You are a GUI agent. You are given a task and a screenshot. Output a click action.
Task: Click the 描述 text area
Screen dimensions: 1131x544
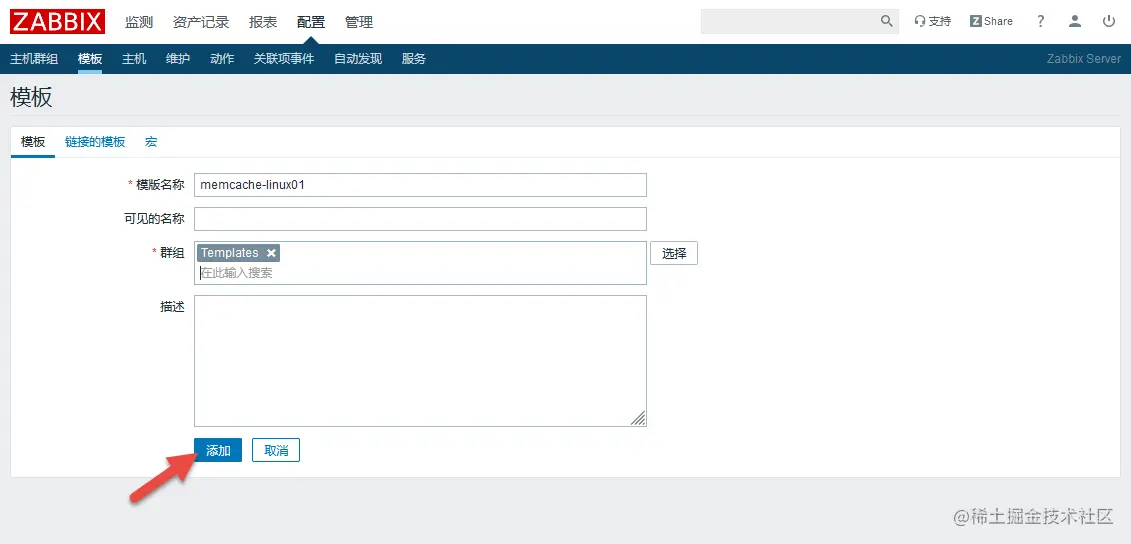(421, 361)
